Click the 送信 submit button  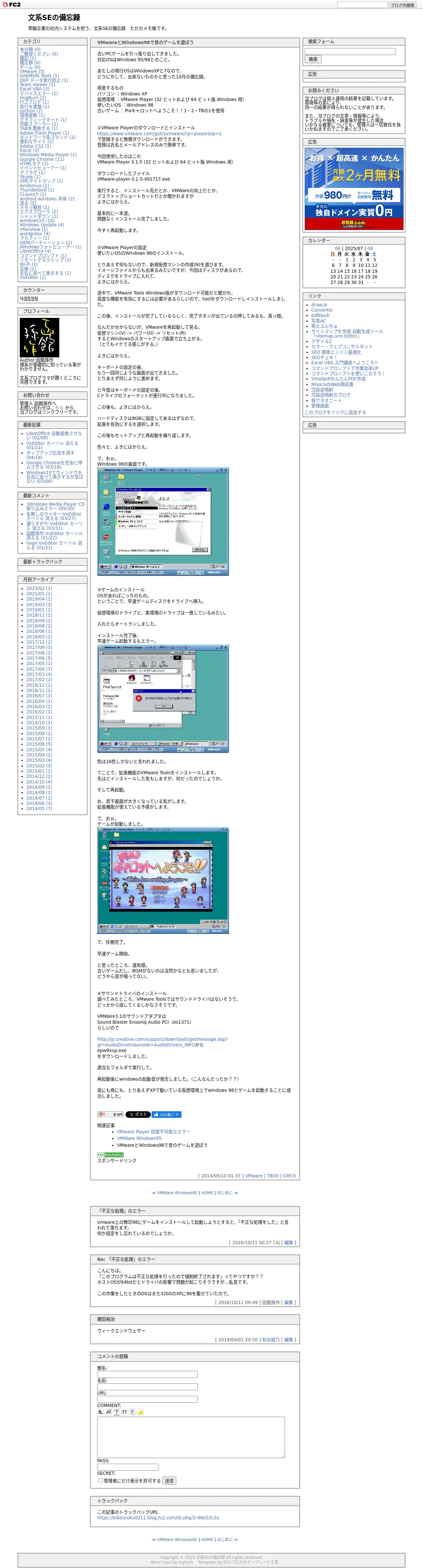[169, 1481]
